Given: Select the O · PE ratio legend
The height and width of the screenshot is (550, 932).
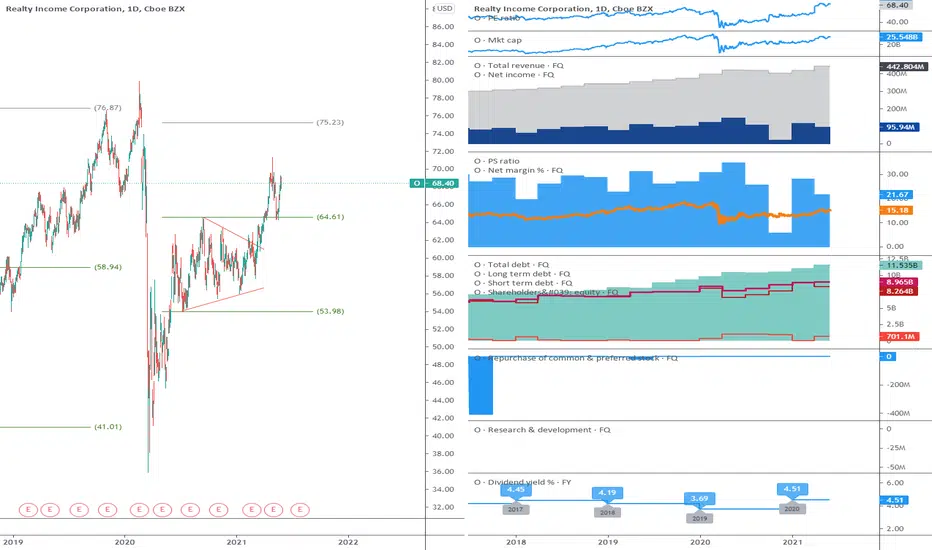Looking at the screenshot, I should click(x=497, y=18).
